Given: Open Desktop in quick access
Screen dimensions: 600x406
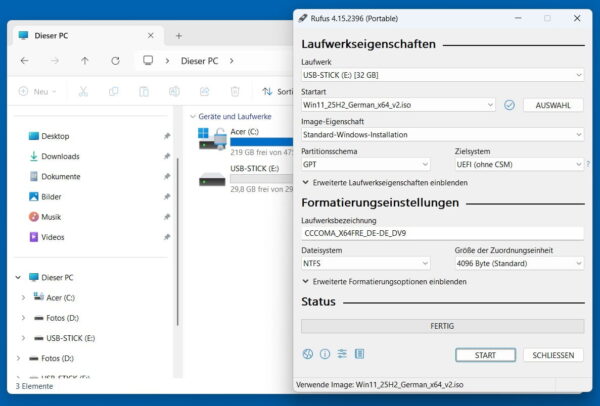Looking at the screenshot, I should (55, 136).
